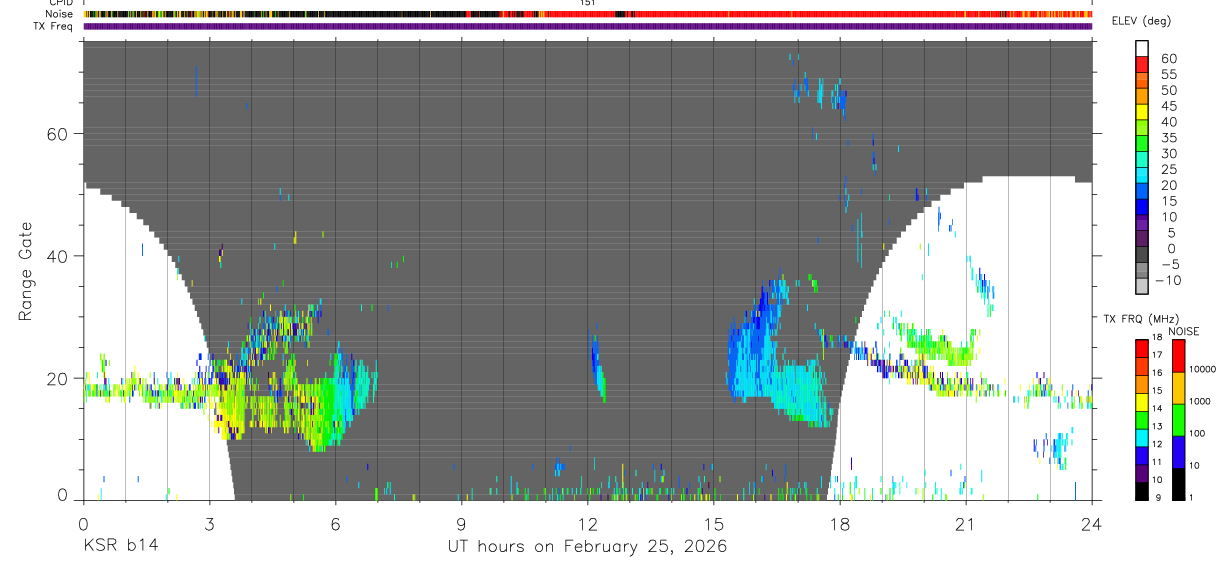
Task: Click the black 9–10 MHz TX FRQ segment
Action: [x=1142, y=490]
